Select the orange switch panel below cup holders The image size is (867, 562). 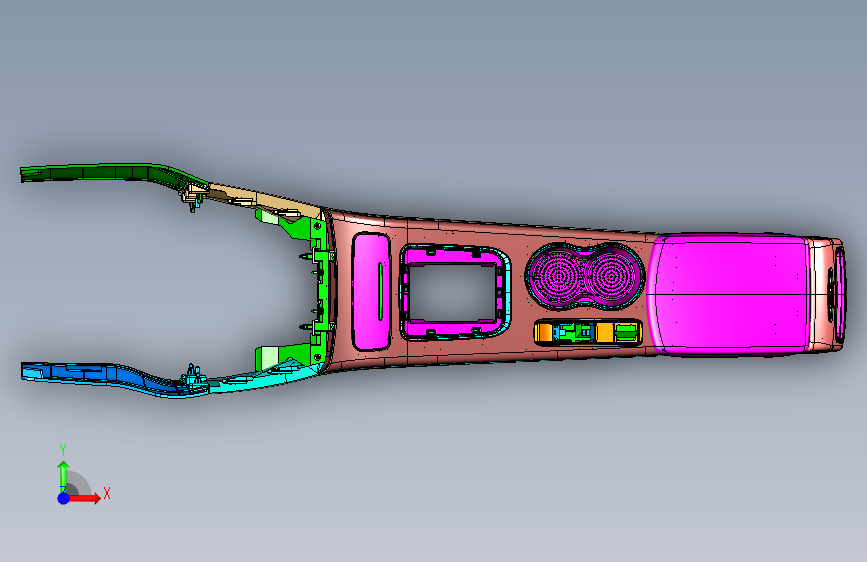[588, 332]
